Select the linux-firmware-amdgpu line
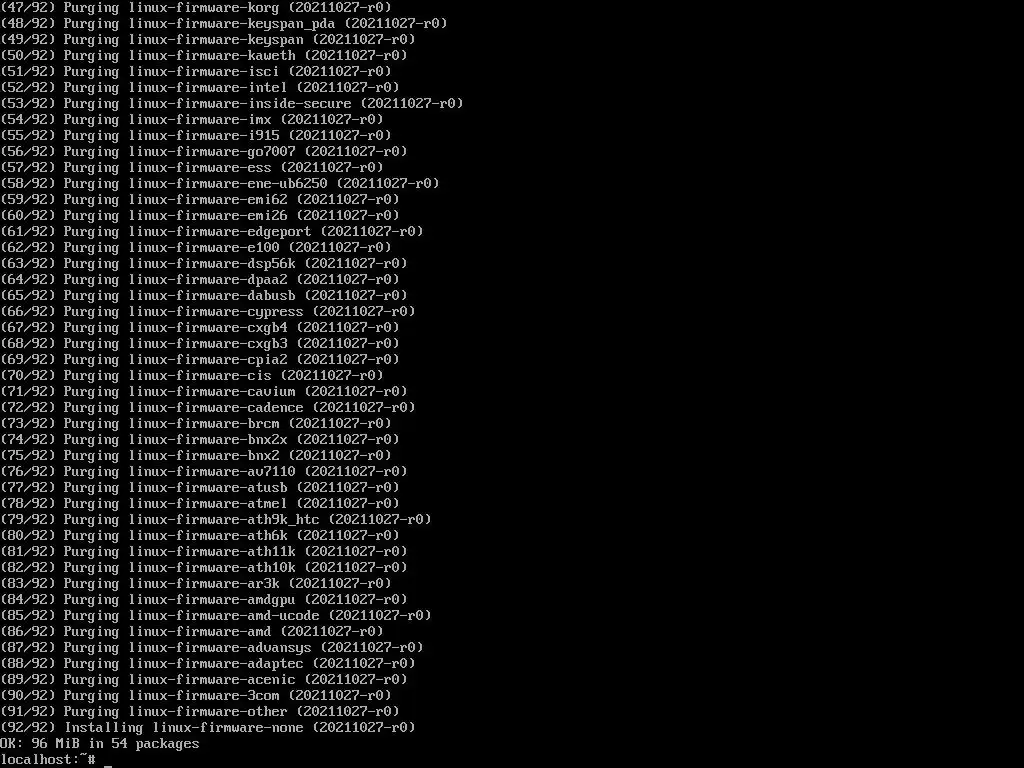The height and width of the screenshot is (768, 1024). pyautogui.click(x=204, y=600)
